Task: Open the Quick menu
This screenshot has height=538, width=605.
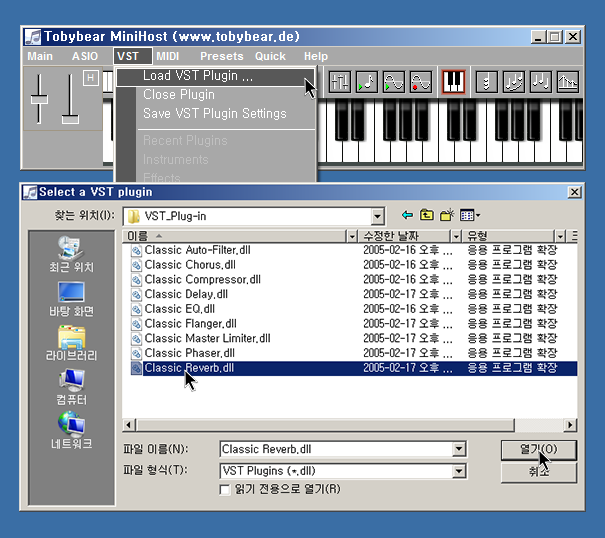Action: [x=270, y=56]
